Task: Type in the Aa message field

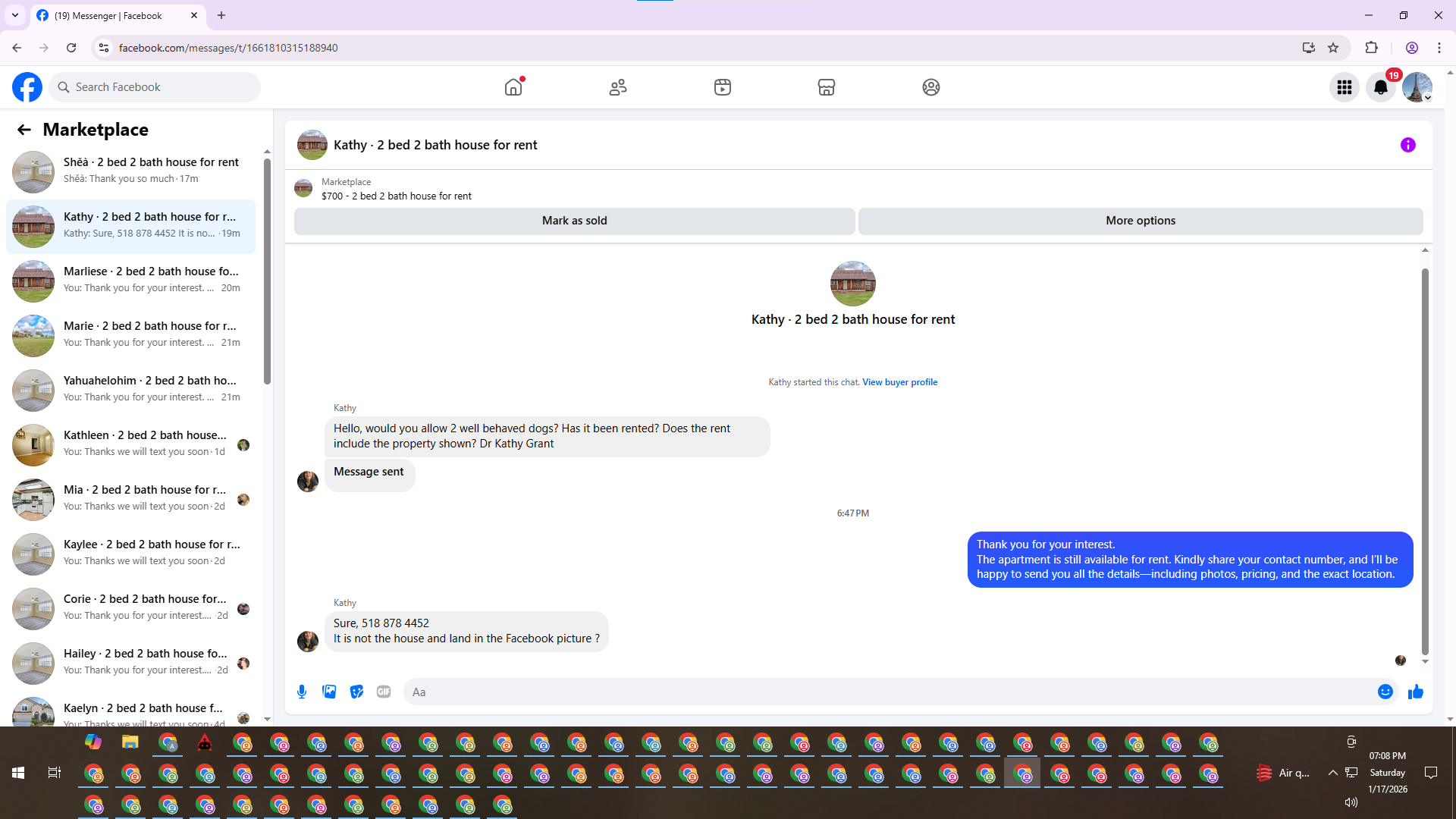Action: [887, 692]
